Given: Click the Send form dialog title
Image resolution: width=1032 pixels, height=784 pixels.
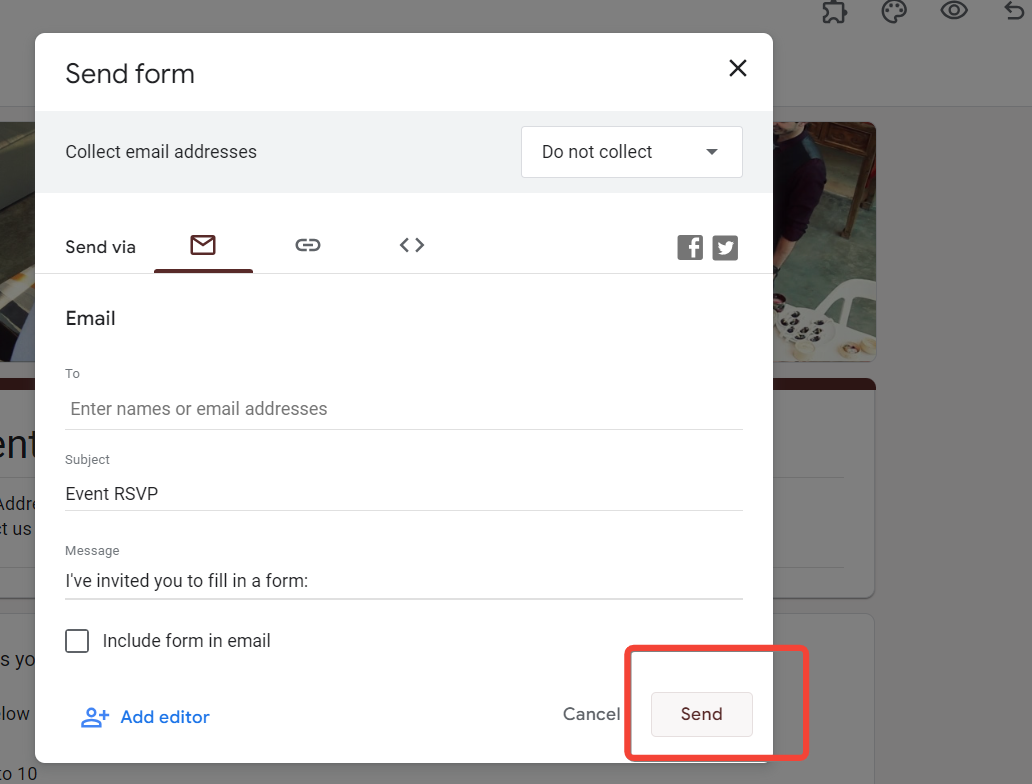Looking at the screenshot, I should 130,74.
